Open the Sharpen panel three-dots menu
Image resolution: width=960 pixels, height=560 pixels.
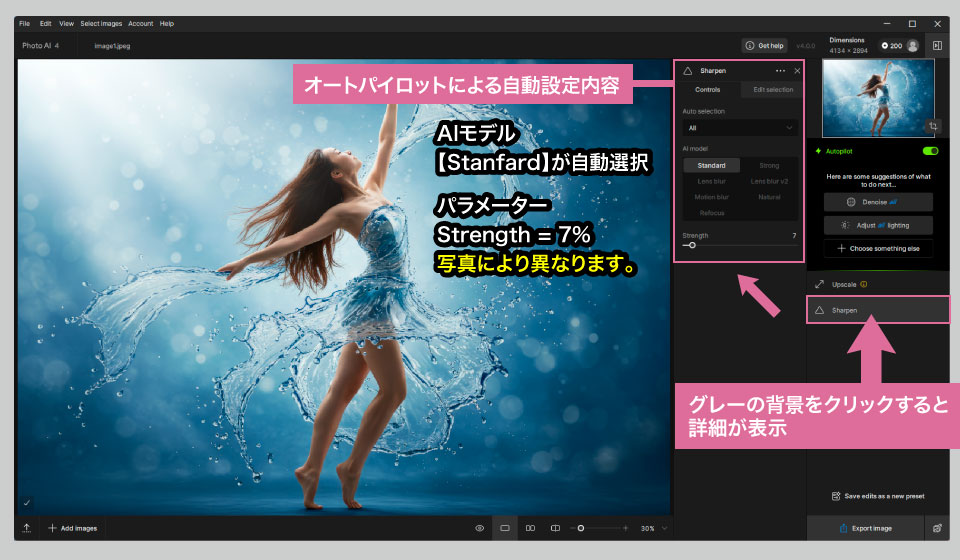(x=780, y=71)
